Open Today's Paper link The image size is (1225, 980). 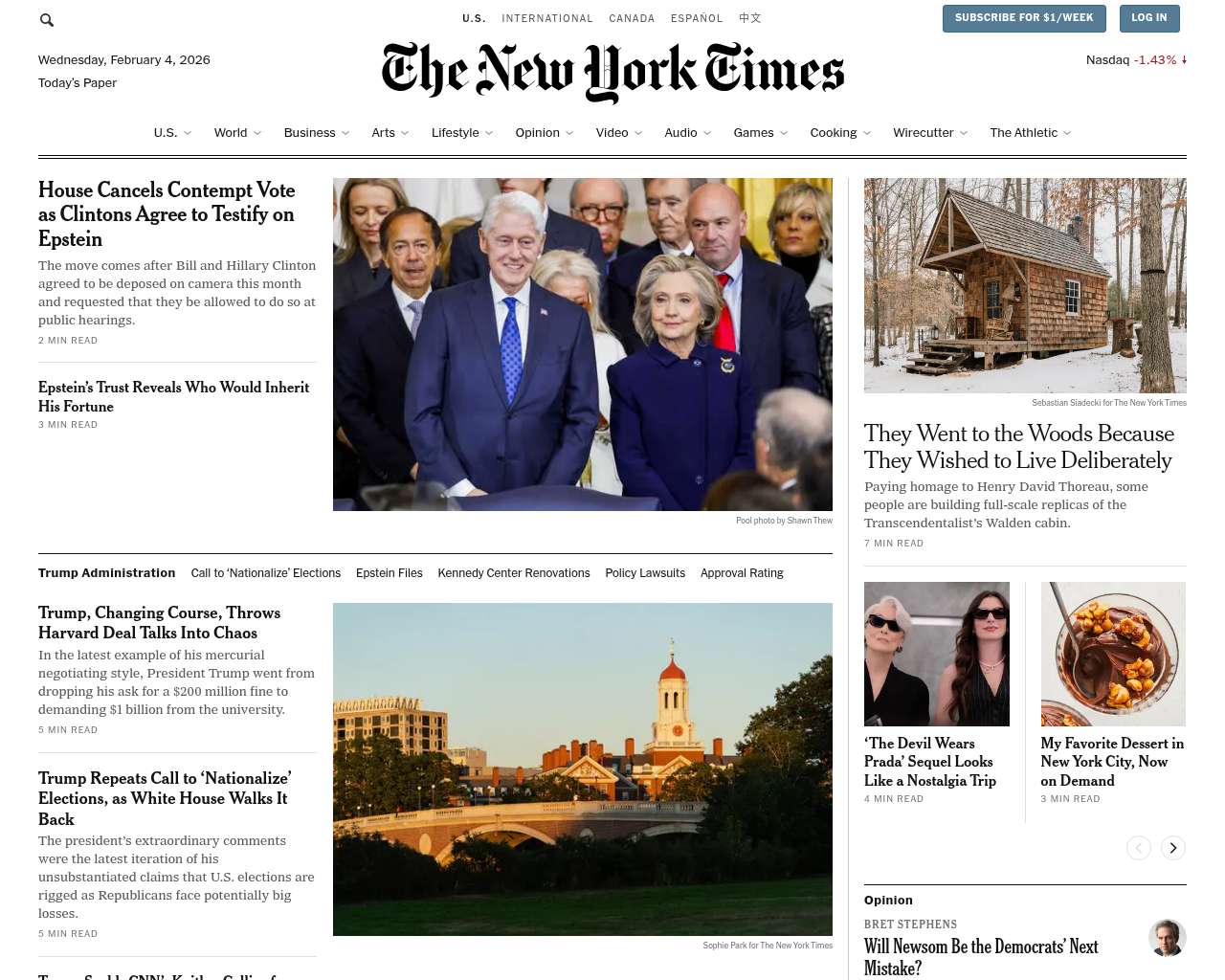tap(78, 83)
